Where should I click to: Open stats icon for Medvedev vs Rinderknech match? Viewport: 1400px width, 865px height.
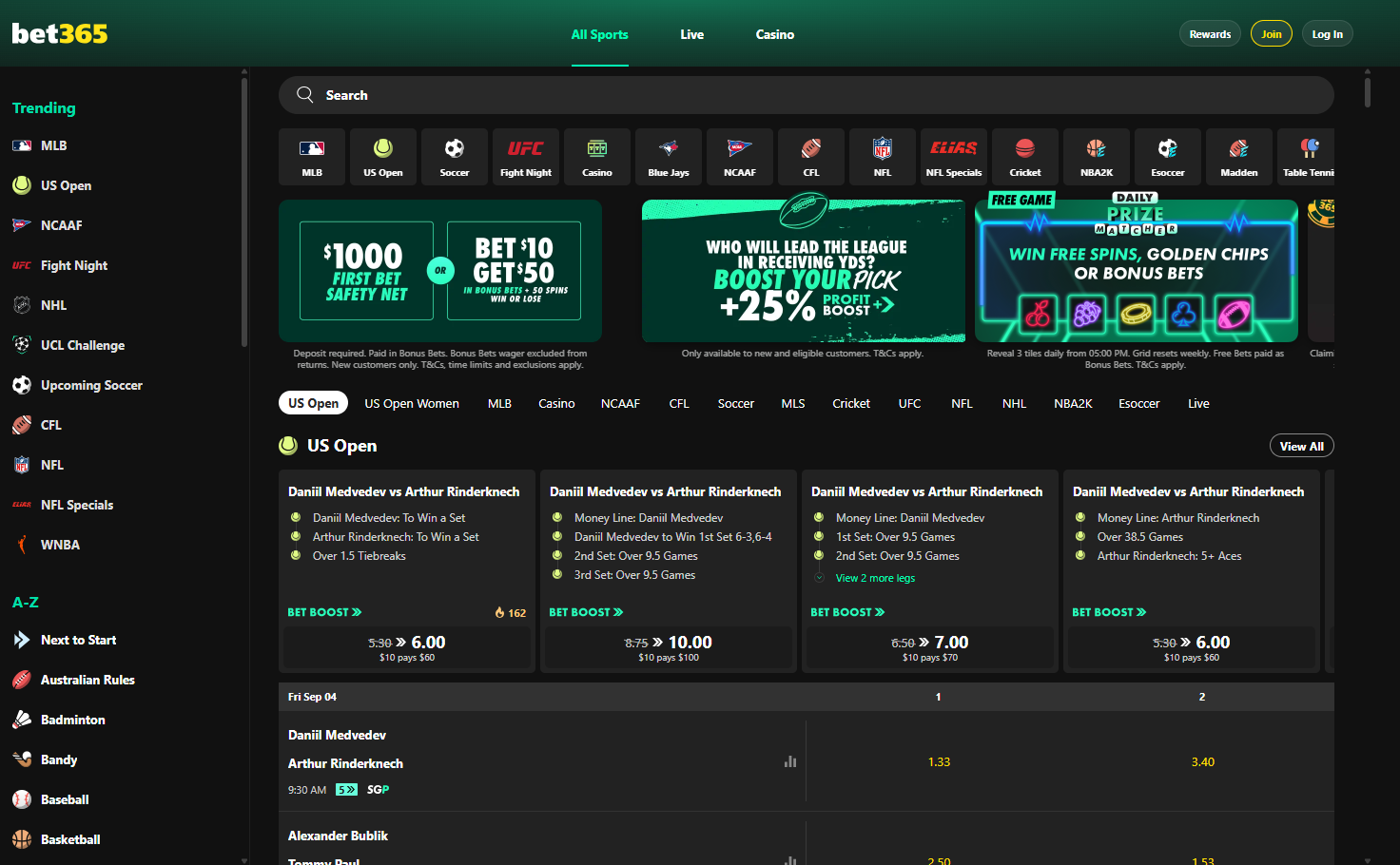tap(790, 761)
